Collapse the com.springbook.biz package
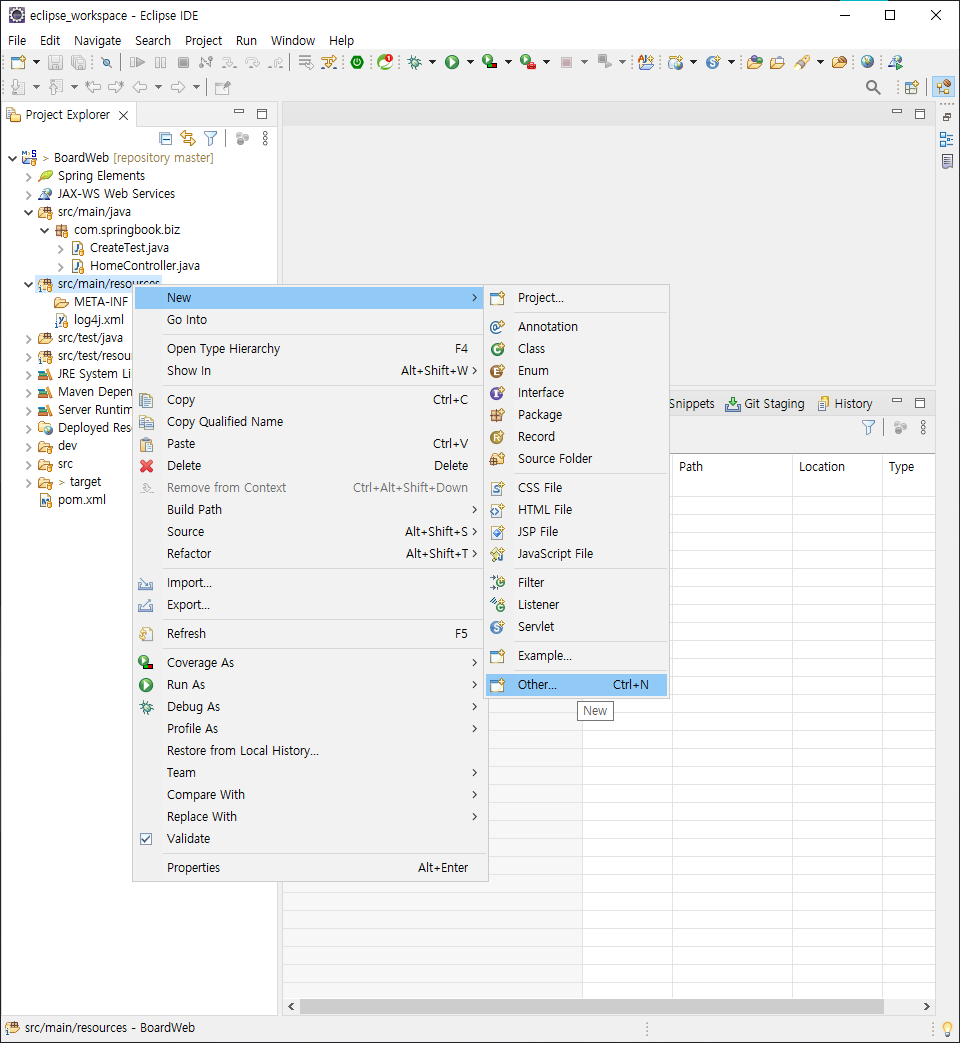The image size is (960, 1043). 45,230
